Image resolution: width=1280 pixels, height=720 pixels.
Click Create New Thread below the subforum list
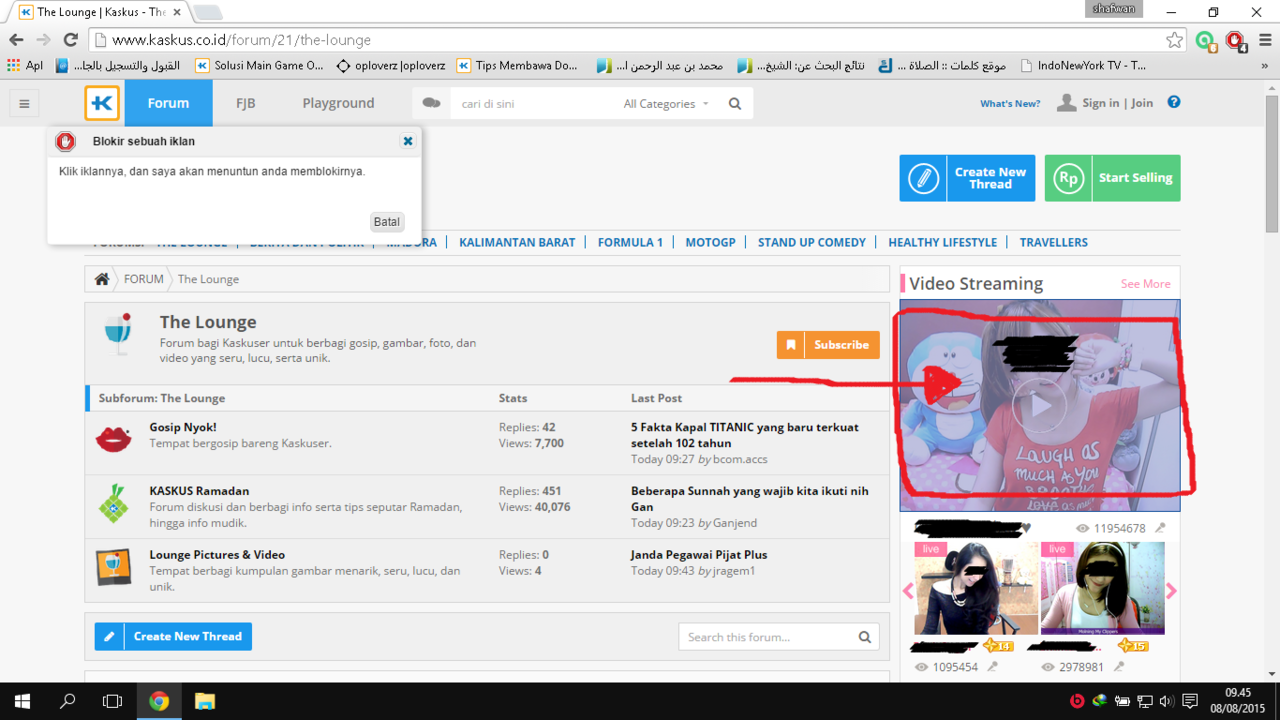coord(173,636)
